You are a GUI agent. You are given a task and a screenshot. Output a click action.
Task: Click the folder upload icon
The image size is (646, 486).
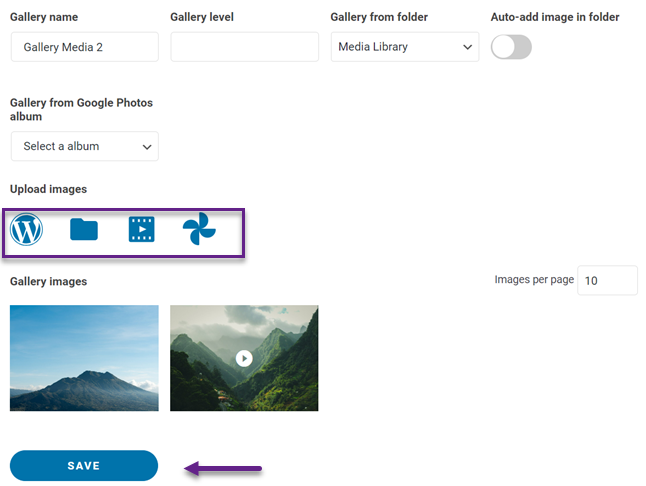tap(84, 230)
